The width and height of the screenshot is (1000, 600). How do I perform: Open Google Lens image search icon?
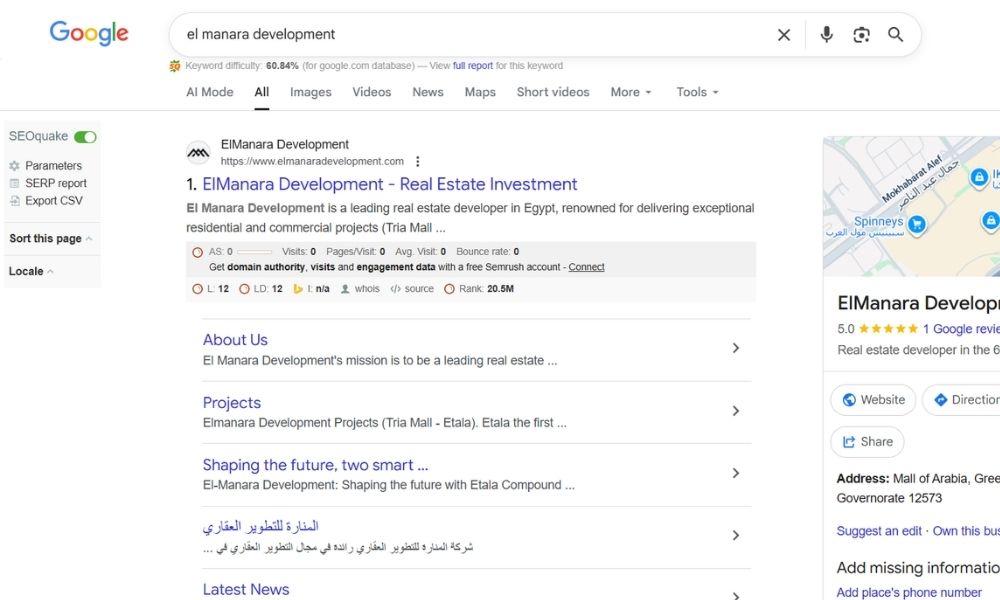(861, 35)
